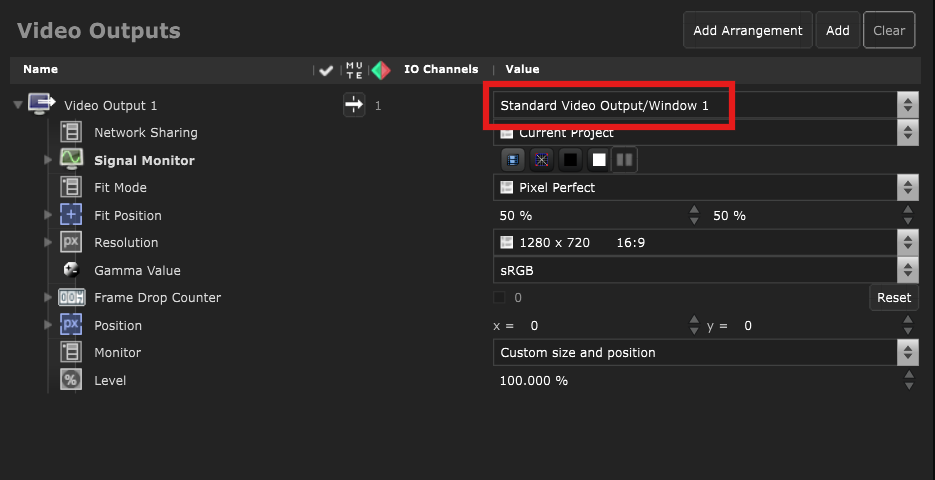Click the Network Sharing list icon
This screenshot has height=480, width=935.
click(71, 132)
